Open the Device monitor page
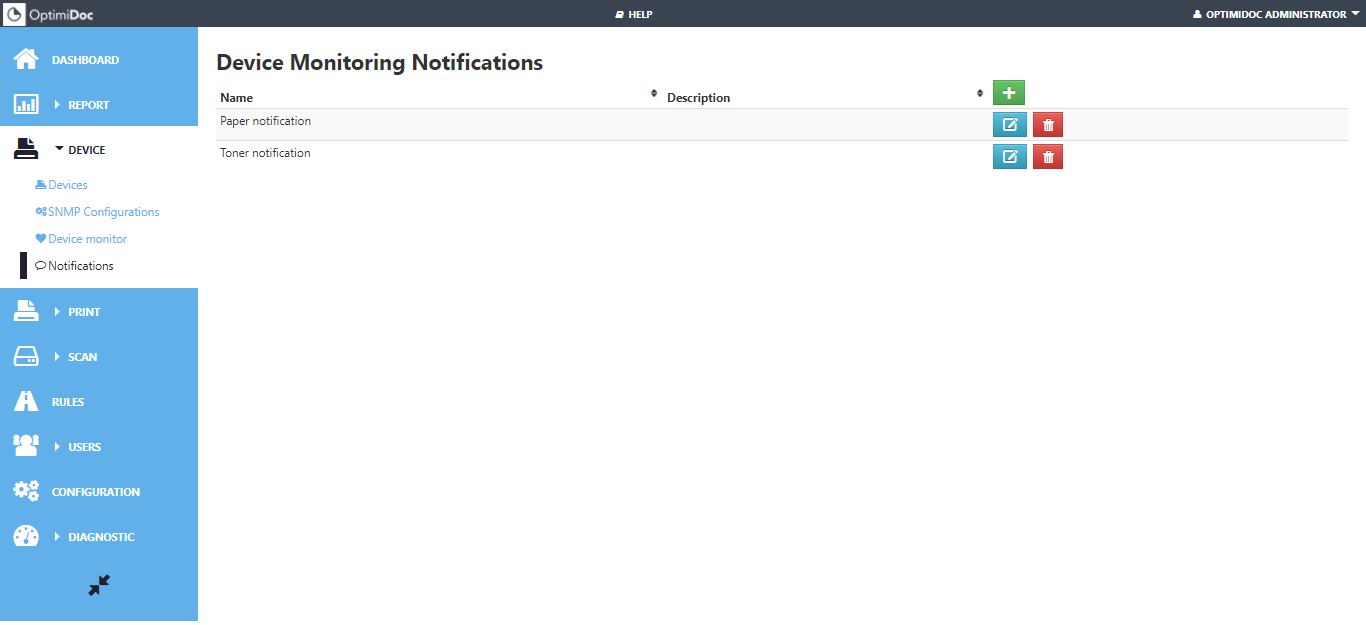Screen dimensions: 1366x625 87,239
